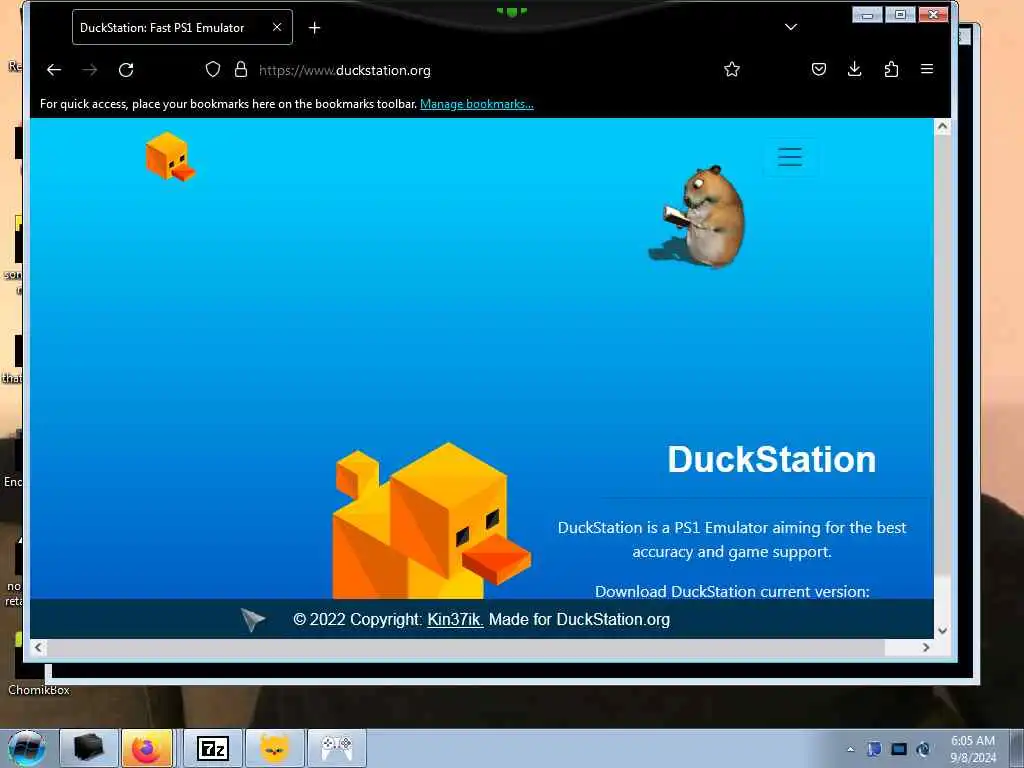Click the Download DuckStation current version text
The height and width of the screenshot is (768, 1024).
732,591
